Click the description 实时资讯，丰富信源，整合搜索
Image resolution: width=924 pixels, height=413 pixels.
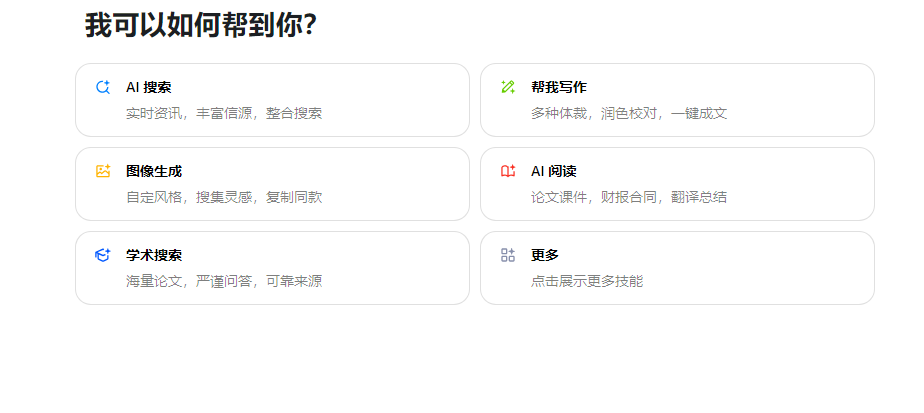click(224, 114)
